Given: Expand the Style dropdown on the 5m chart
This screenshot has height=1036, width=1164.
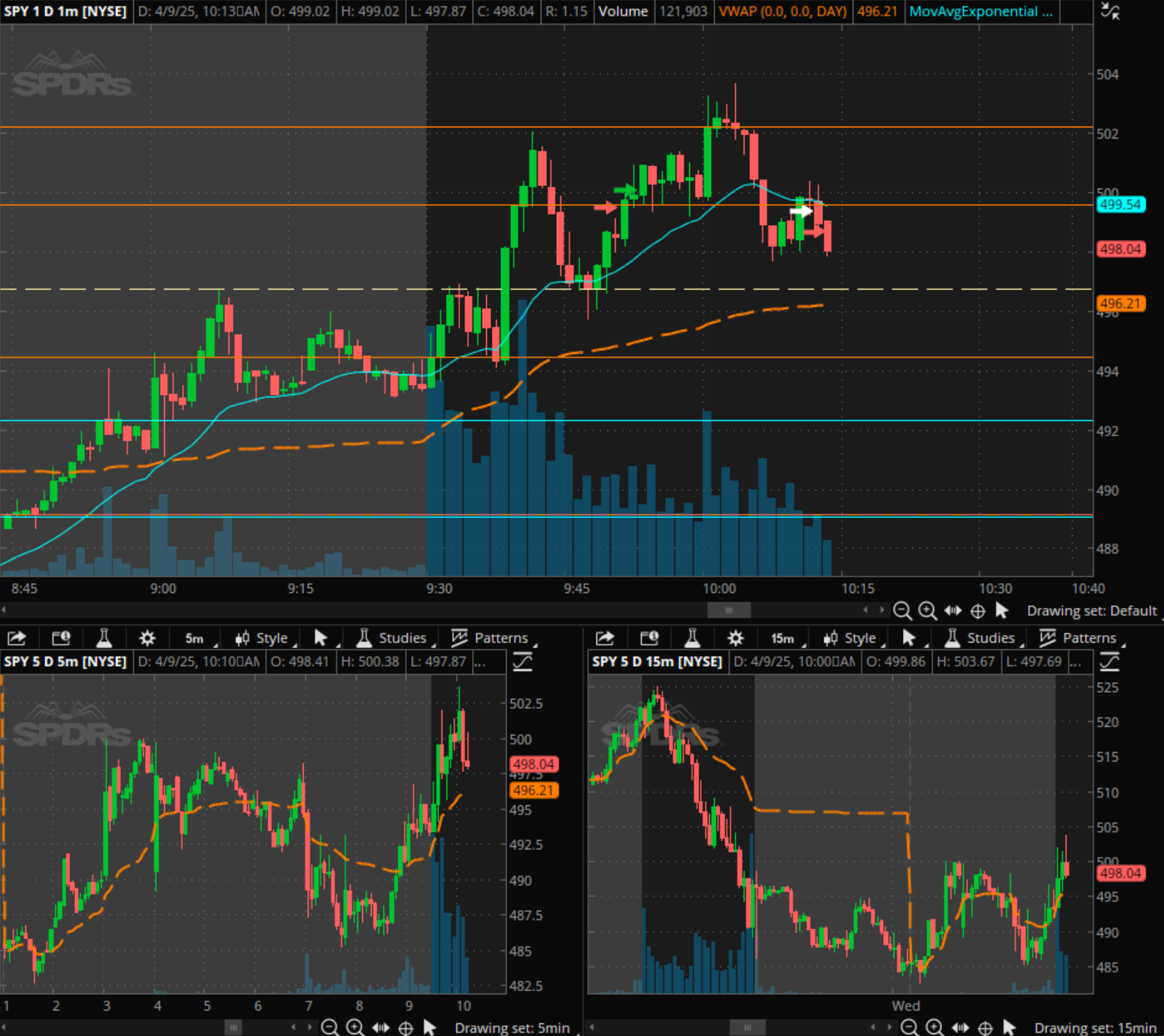Looking at the screenshot, I should pyautogui.click(x=263, y=638).
